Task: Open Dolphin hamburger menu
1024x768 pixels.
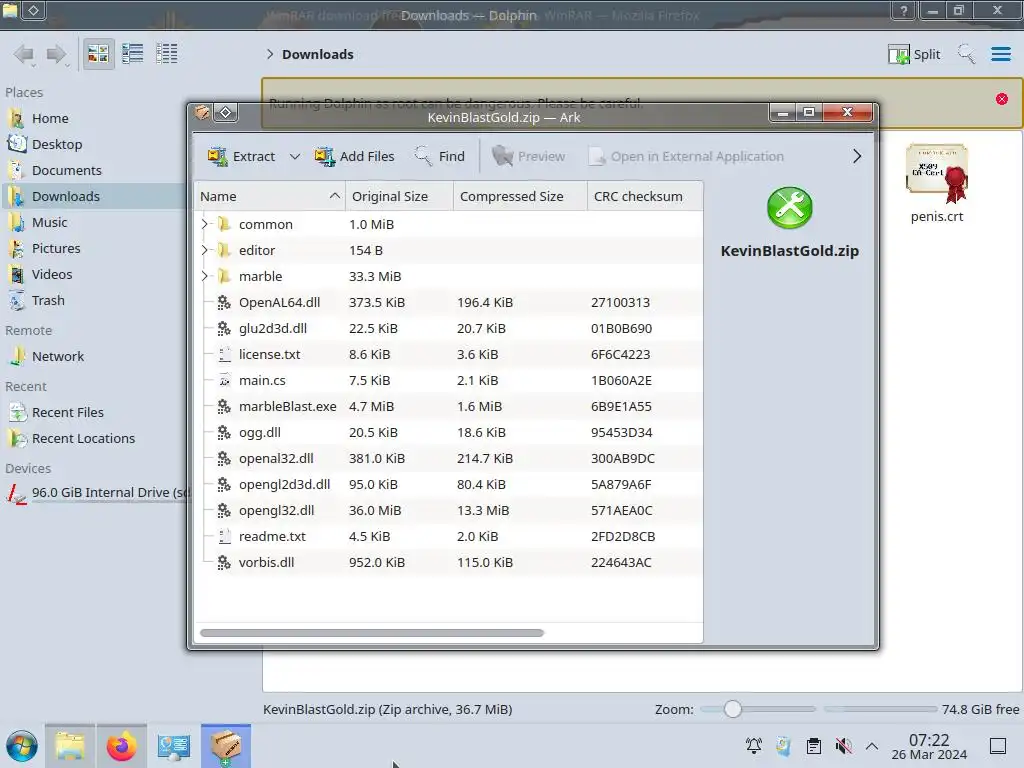Action: pyautogui.click(x=1000, y=54)
